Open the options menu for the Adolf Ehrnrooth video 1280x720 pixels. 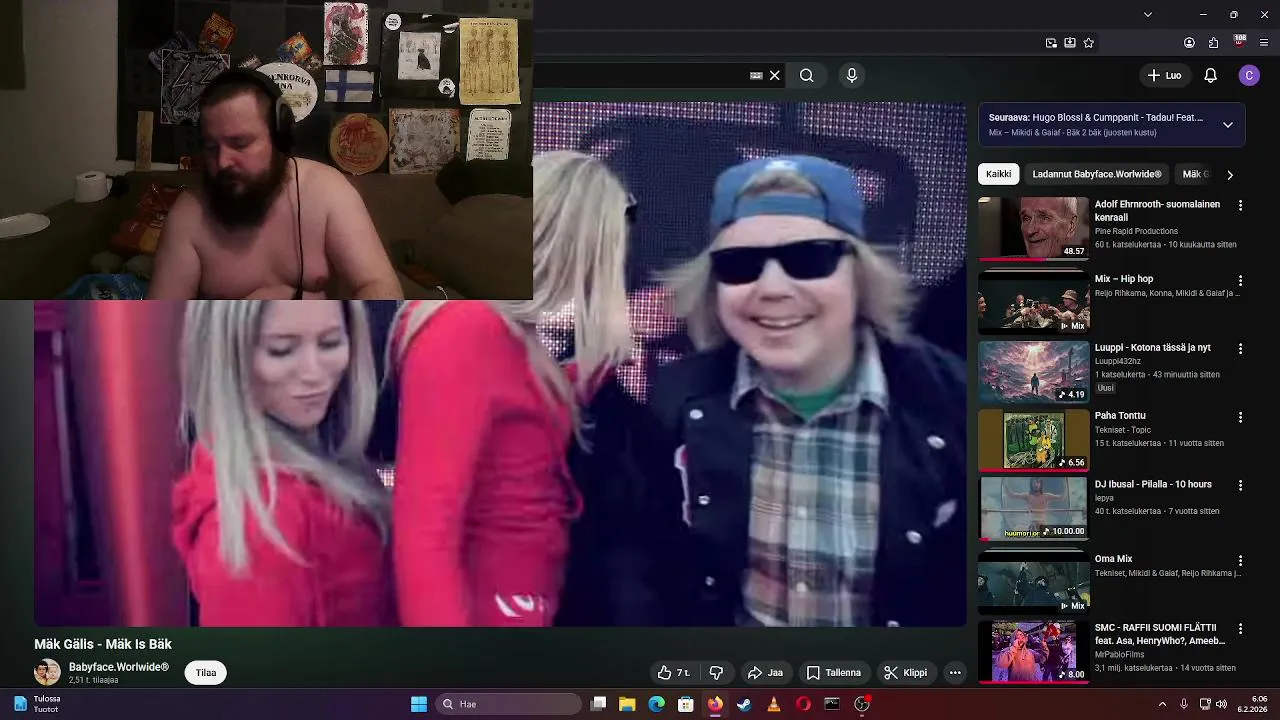click(1241, 205)
